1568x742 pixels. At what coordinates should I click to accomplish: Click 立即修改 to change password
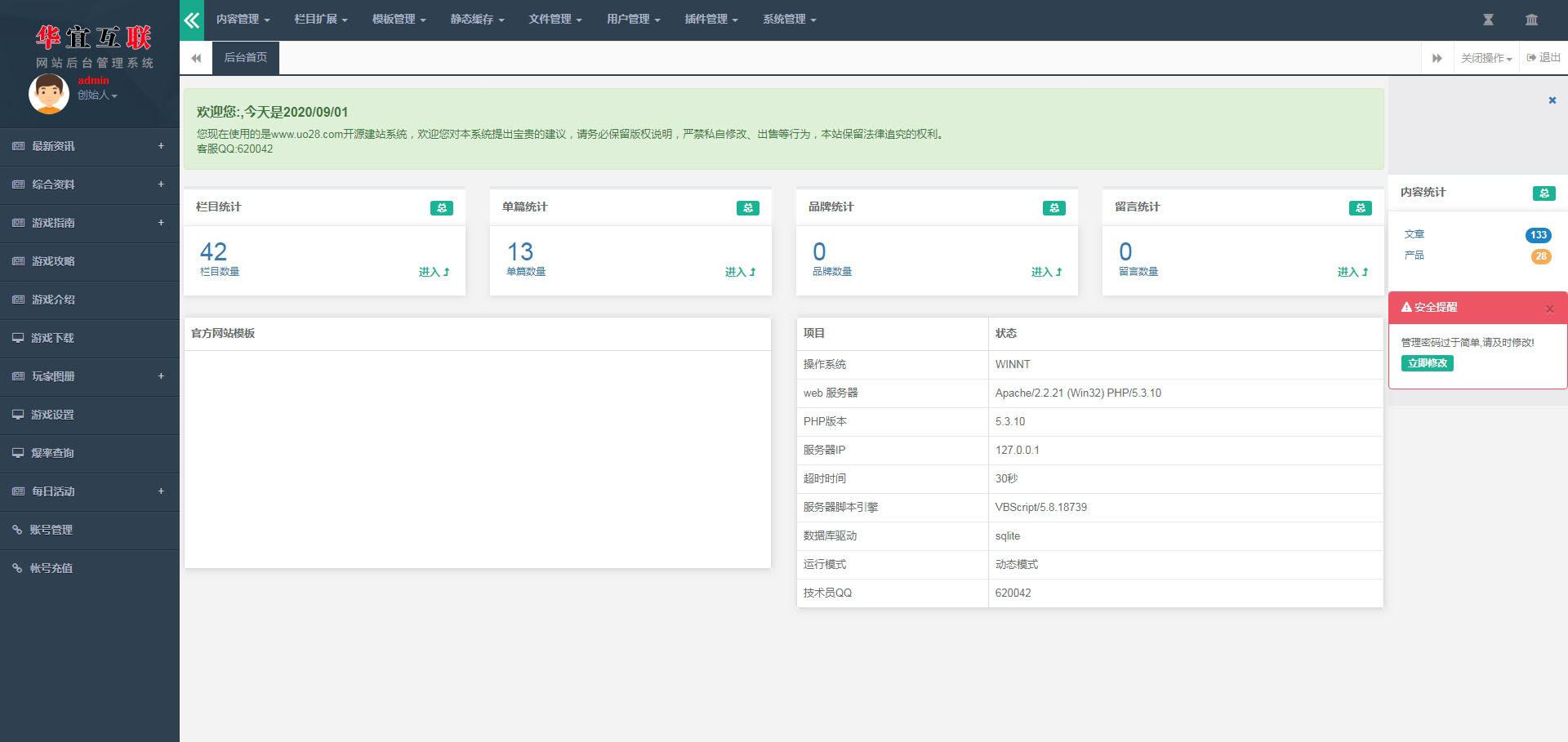1428,363
